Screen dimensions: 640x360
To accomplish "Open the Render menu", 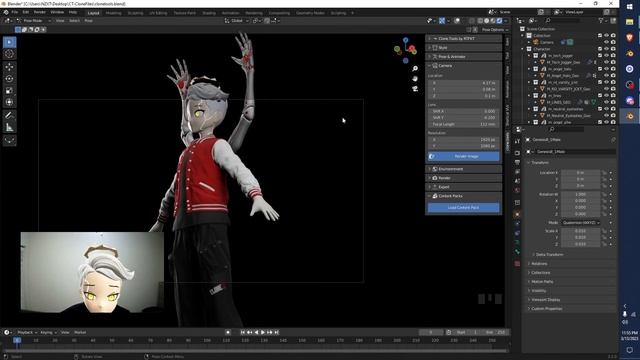I will (40, 12).
